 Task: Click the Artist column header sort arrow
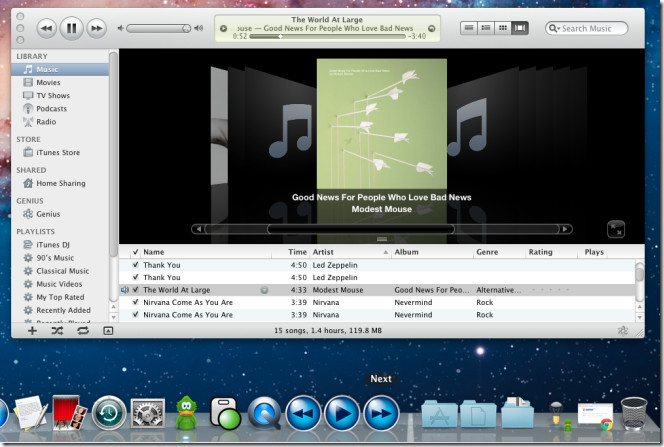386,252
